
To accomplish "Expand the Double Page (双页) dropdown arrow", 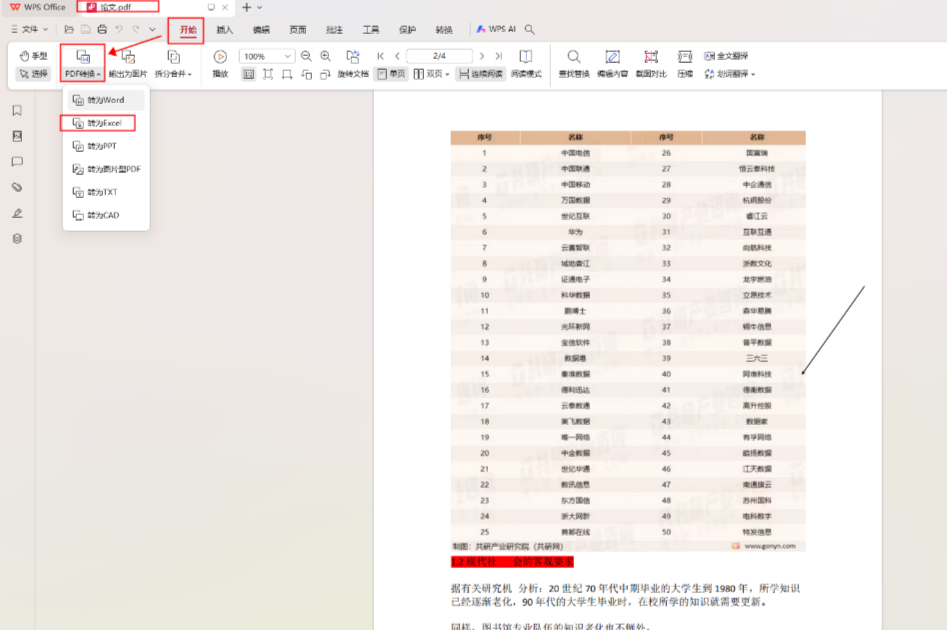I will click(x=448, y=74).
